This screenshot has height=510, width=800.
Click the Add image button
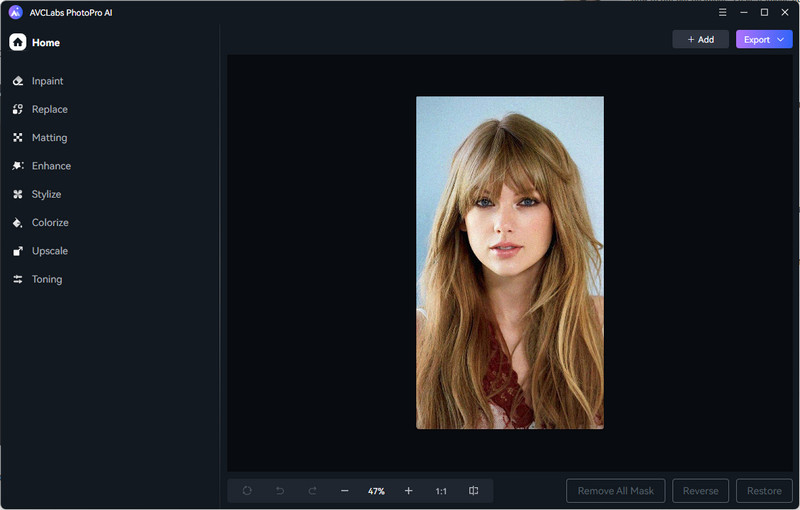click(x=700, y=40)
